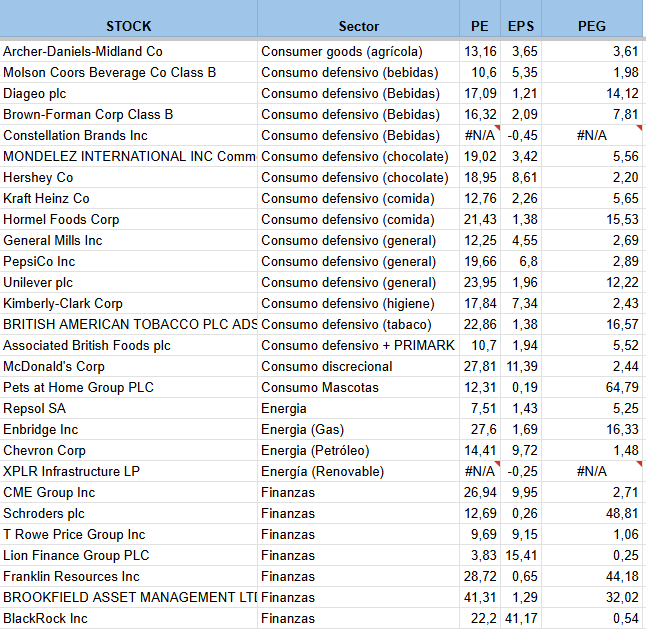Select PEG value 16,57 for British American Tobacco
The image size is (646, 629).
[592, 325]
